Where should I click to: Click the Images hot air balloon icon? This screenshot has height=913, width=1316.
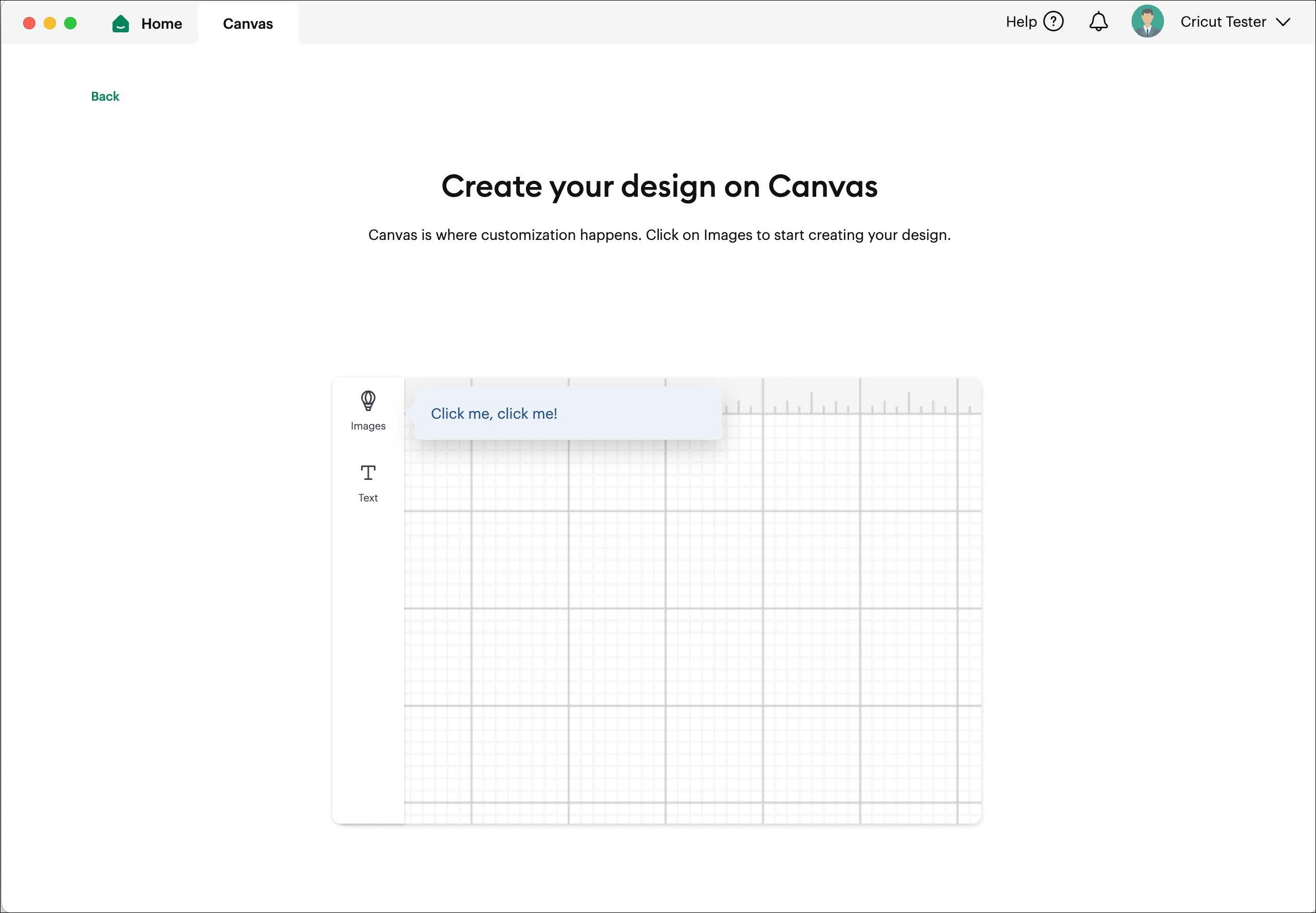click(x=368, y=400)
